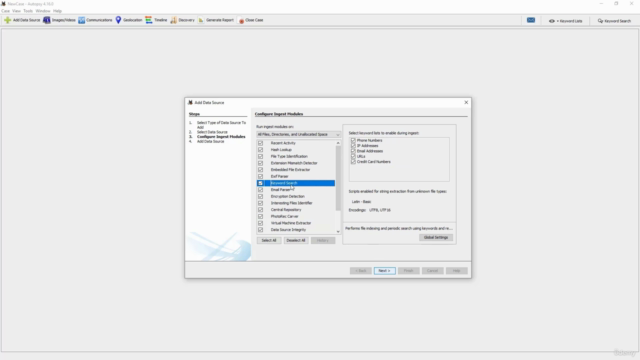Click the 'Latin - Basic' script text

click(x=361, y=202)
